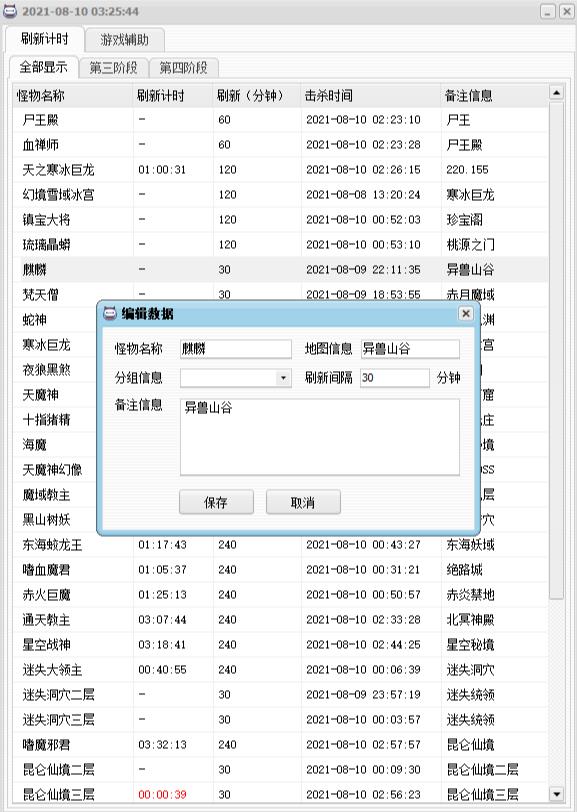Click the 编辑数据 dialog title icon

click(110, 313)
